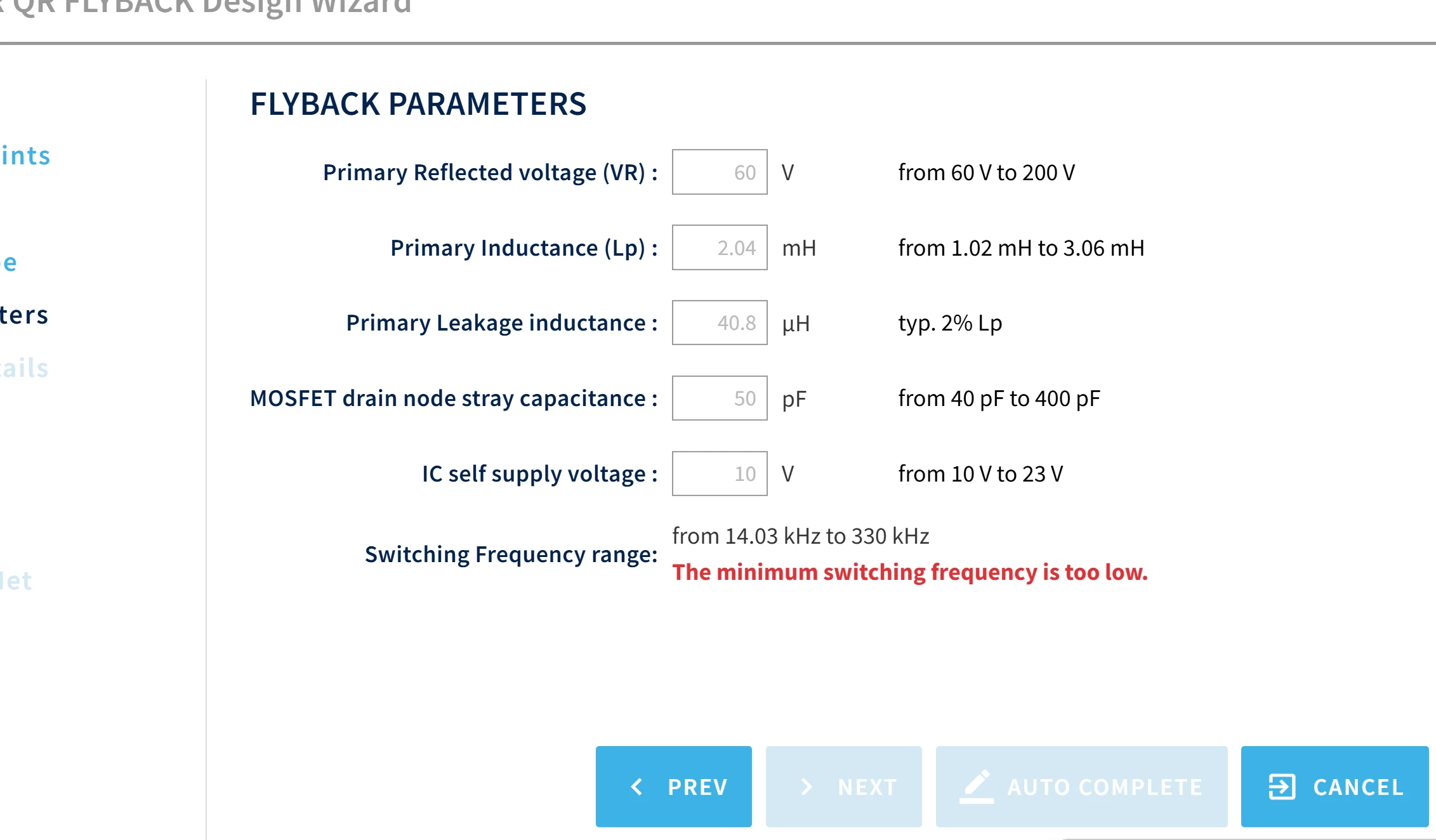Select the FLYBACK PARAMETERS heading

pyautogui.click(x=418, y=104)
